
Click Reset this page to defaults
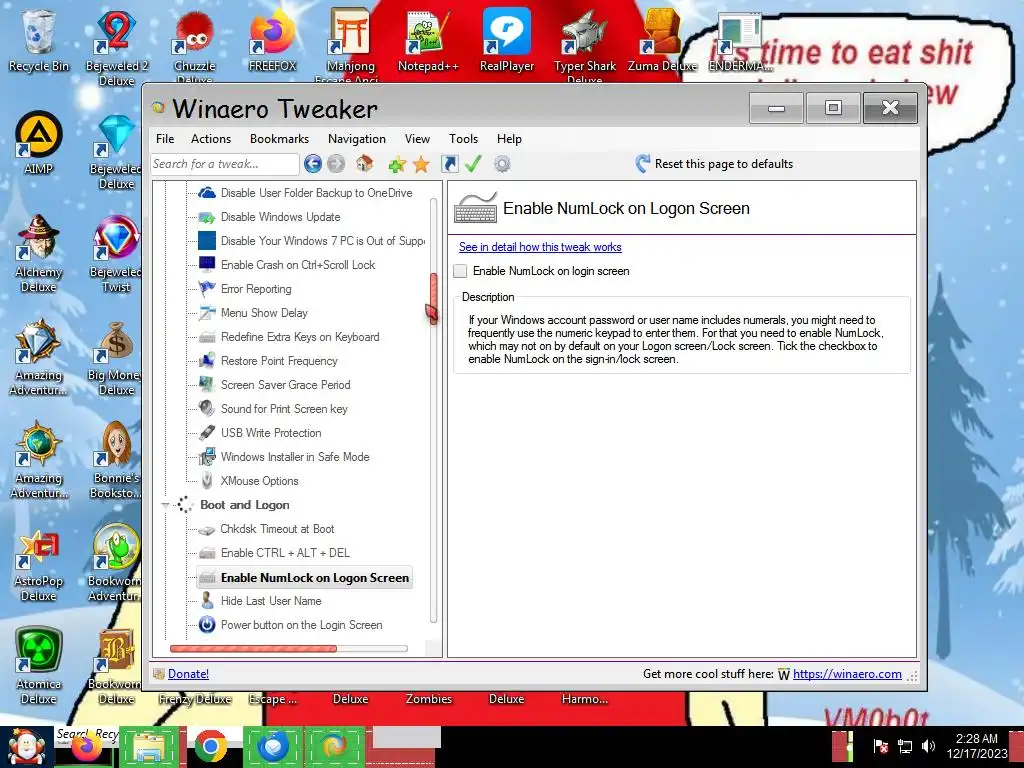coord(714,164)
